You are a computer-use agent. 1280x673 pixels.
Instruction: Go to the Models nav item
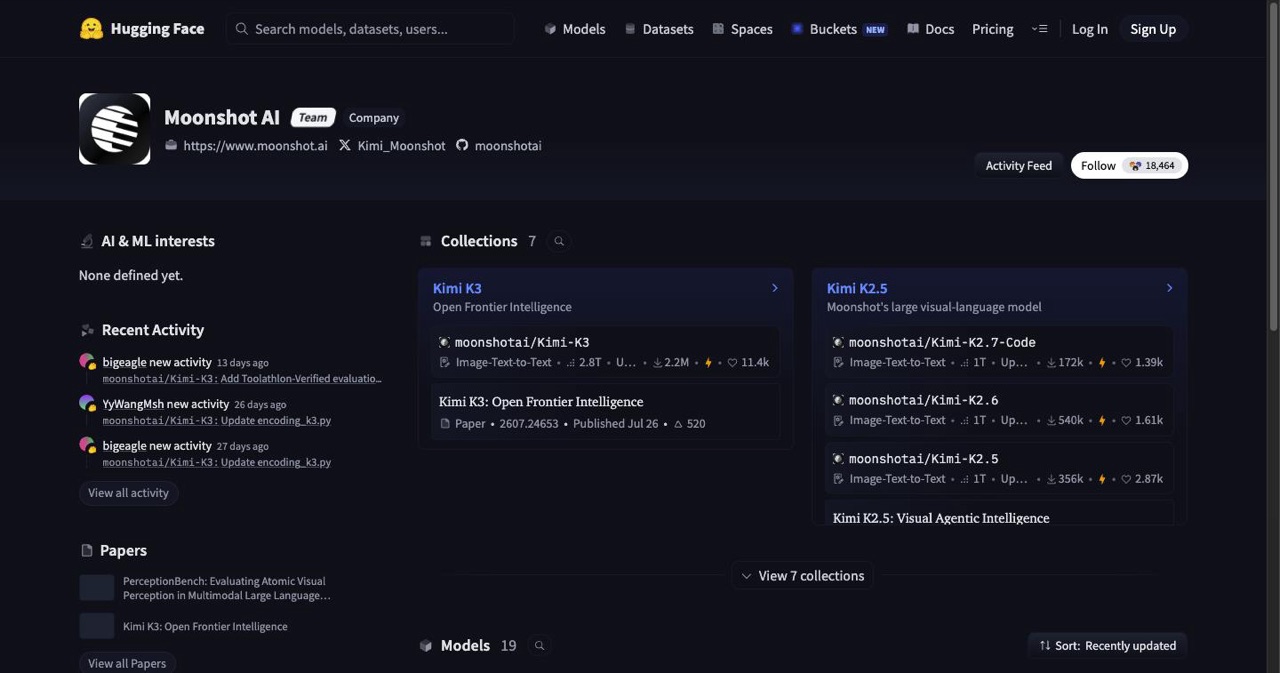click(x=575, y=29)
